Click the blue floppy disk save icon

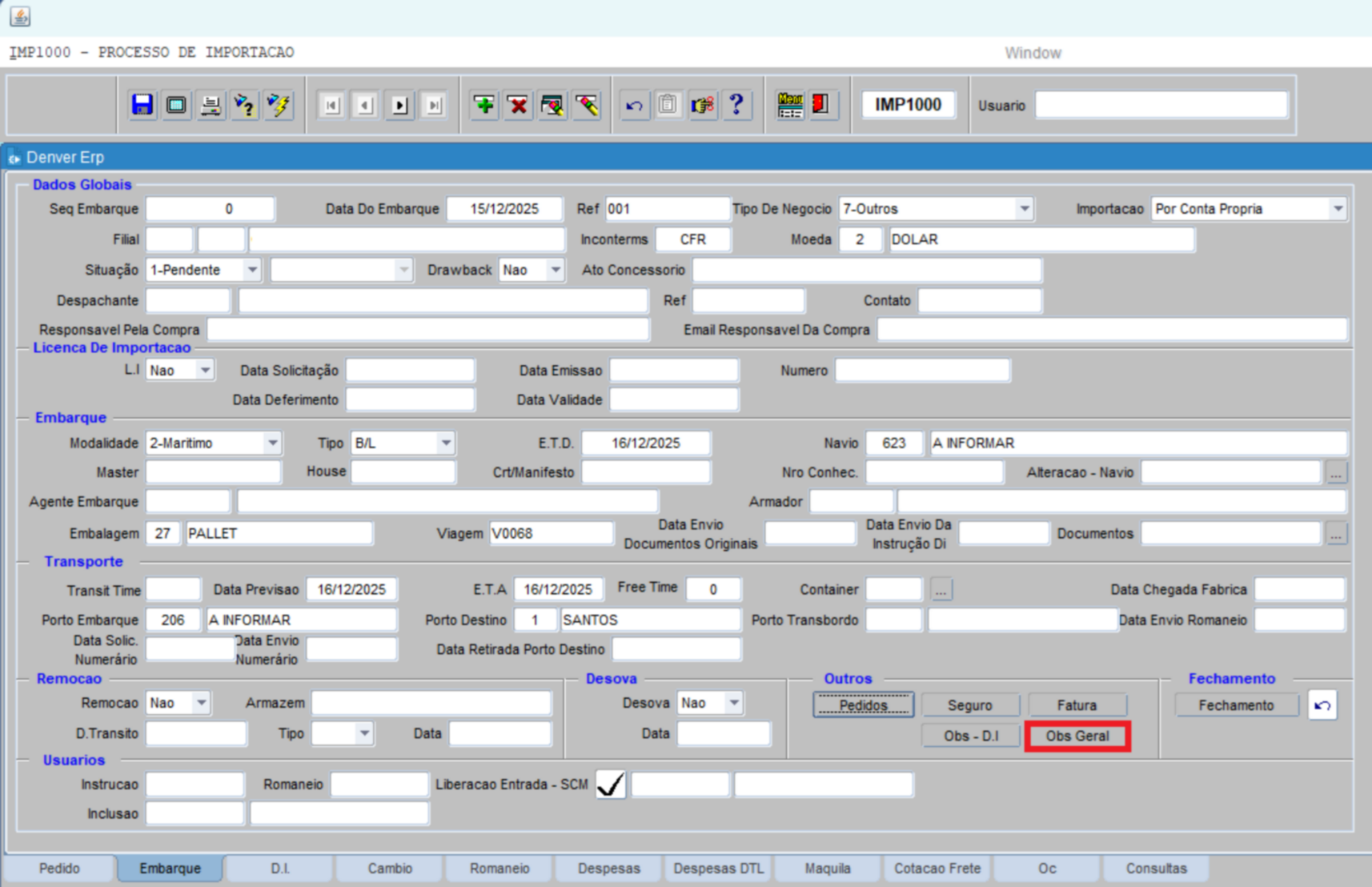coord(142,105)
